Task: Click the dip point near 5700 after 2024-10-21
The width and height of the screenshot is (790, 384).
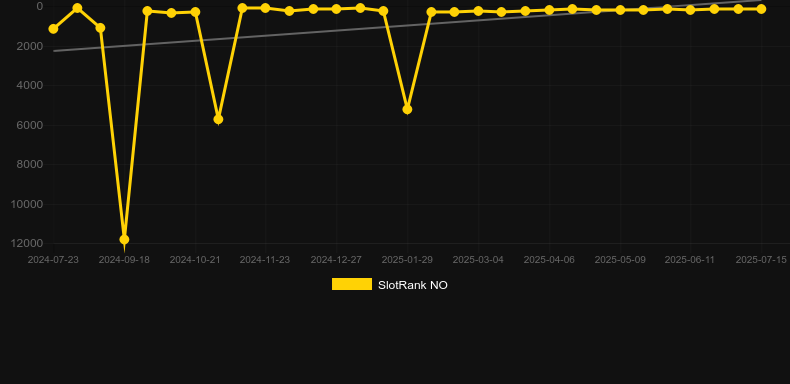Action: click(x=218, y=119)
